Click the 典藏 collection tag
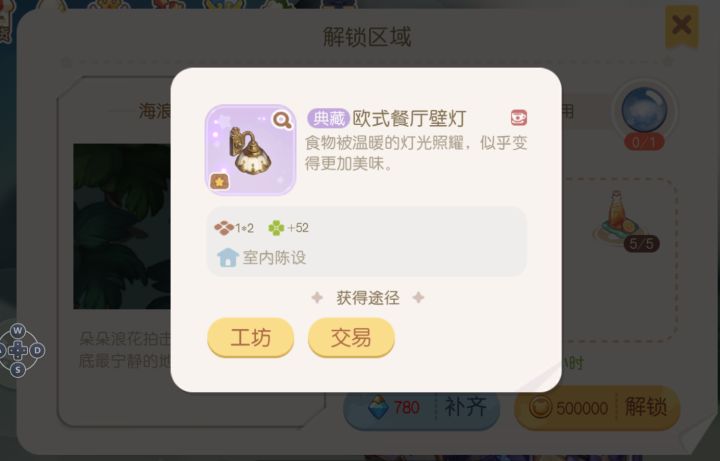Screen dimensions: 720x461 (328, 118)
